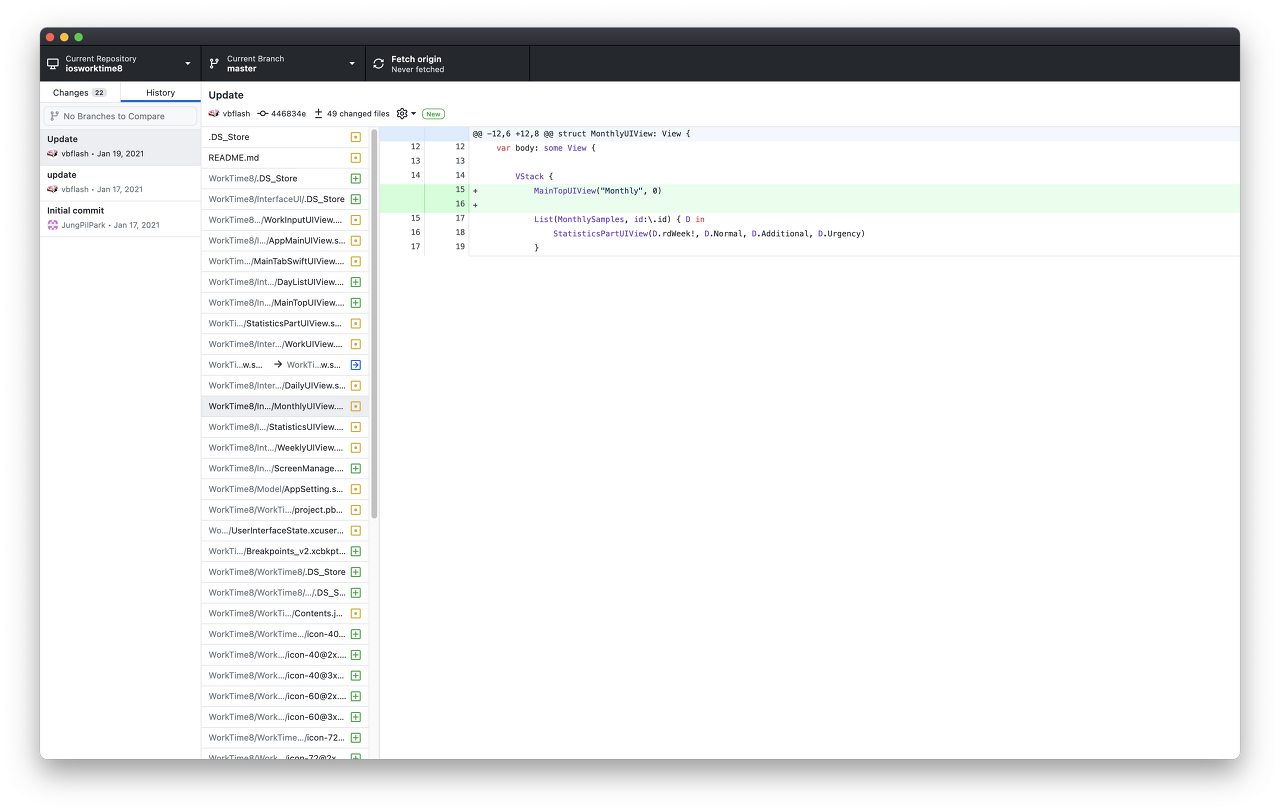Screen dimensions: 1280x812
Task: Select the WeeklyUIView file row
Action: click(285, 447)
